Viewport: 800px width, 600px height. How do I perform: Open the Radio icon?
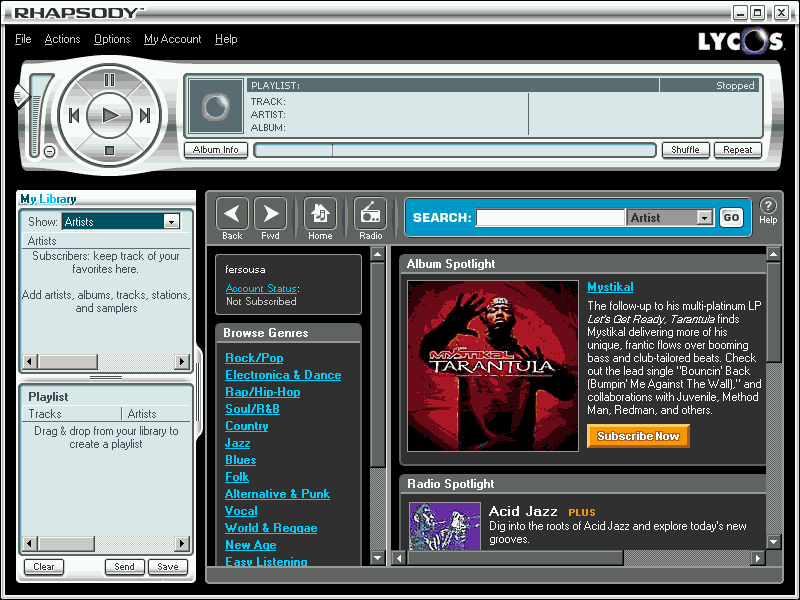370,212
